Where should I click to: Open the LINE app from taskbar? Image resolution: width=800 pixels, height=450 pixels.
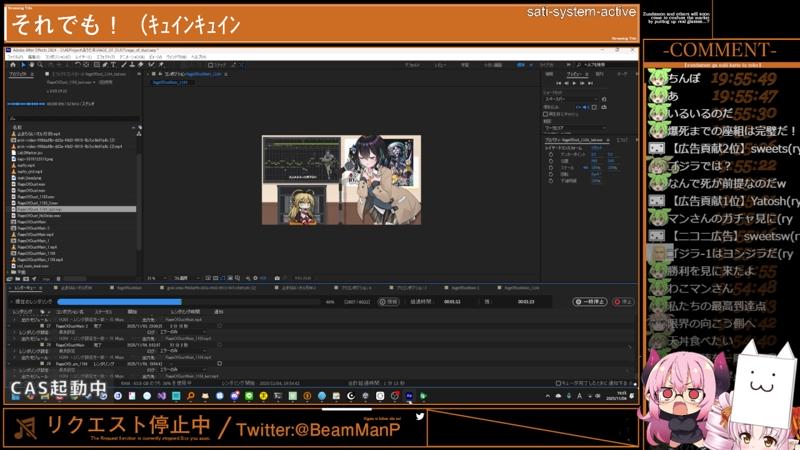click(x=249, y=396)
